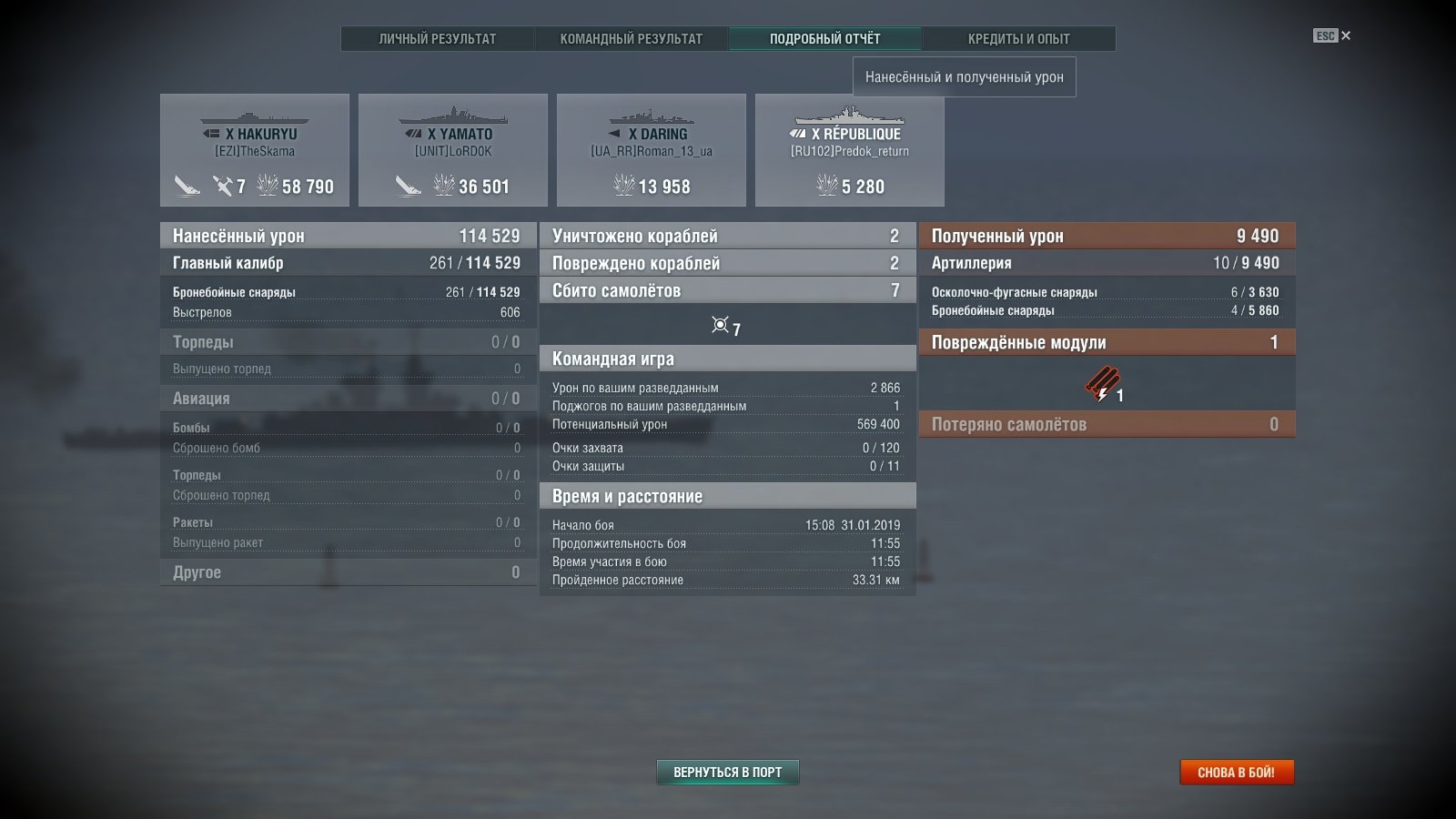Click the Снова в бой! button
Viewport: 1456px width, 819px height.
(x=1237, y=772)
